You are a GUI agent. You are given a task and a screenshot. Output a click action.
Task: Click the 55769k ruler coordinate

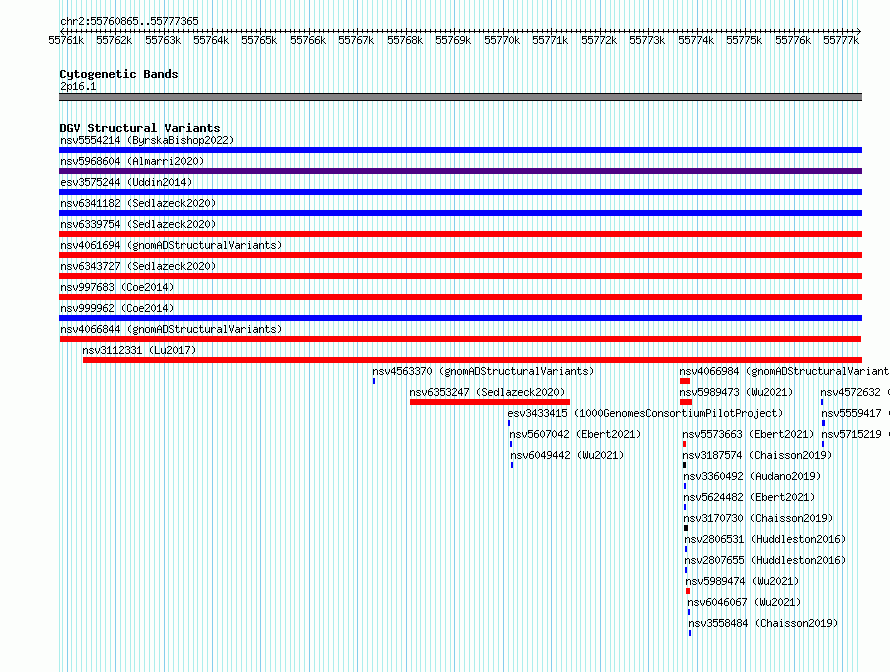tap(453, 40)
